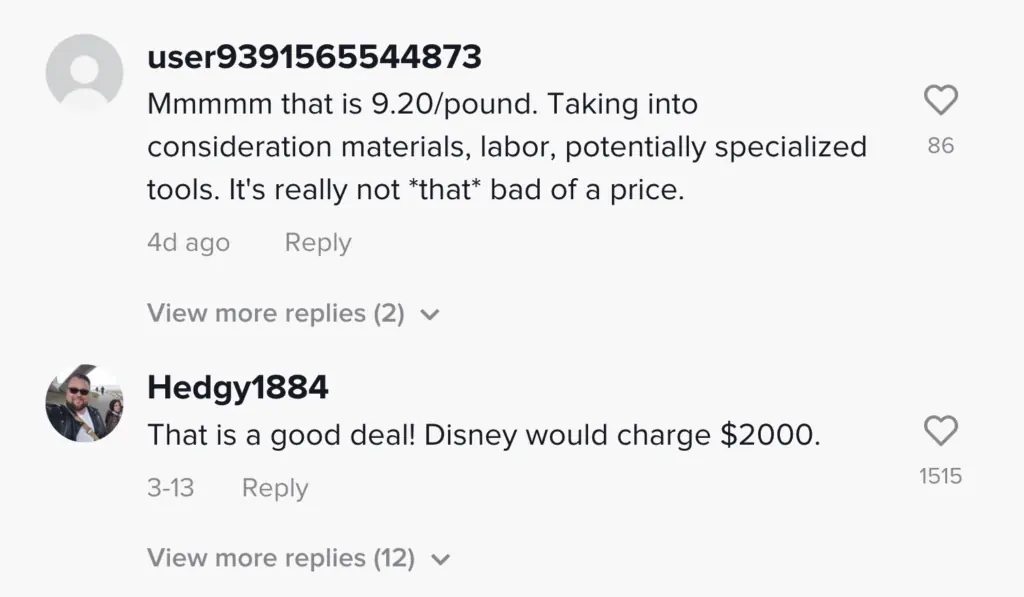1024x597 pixels.
Task: Click the '3-13' comment date
Action: click(x=170, y=488)
